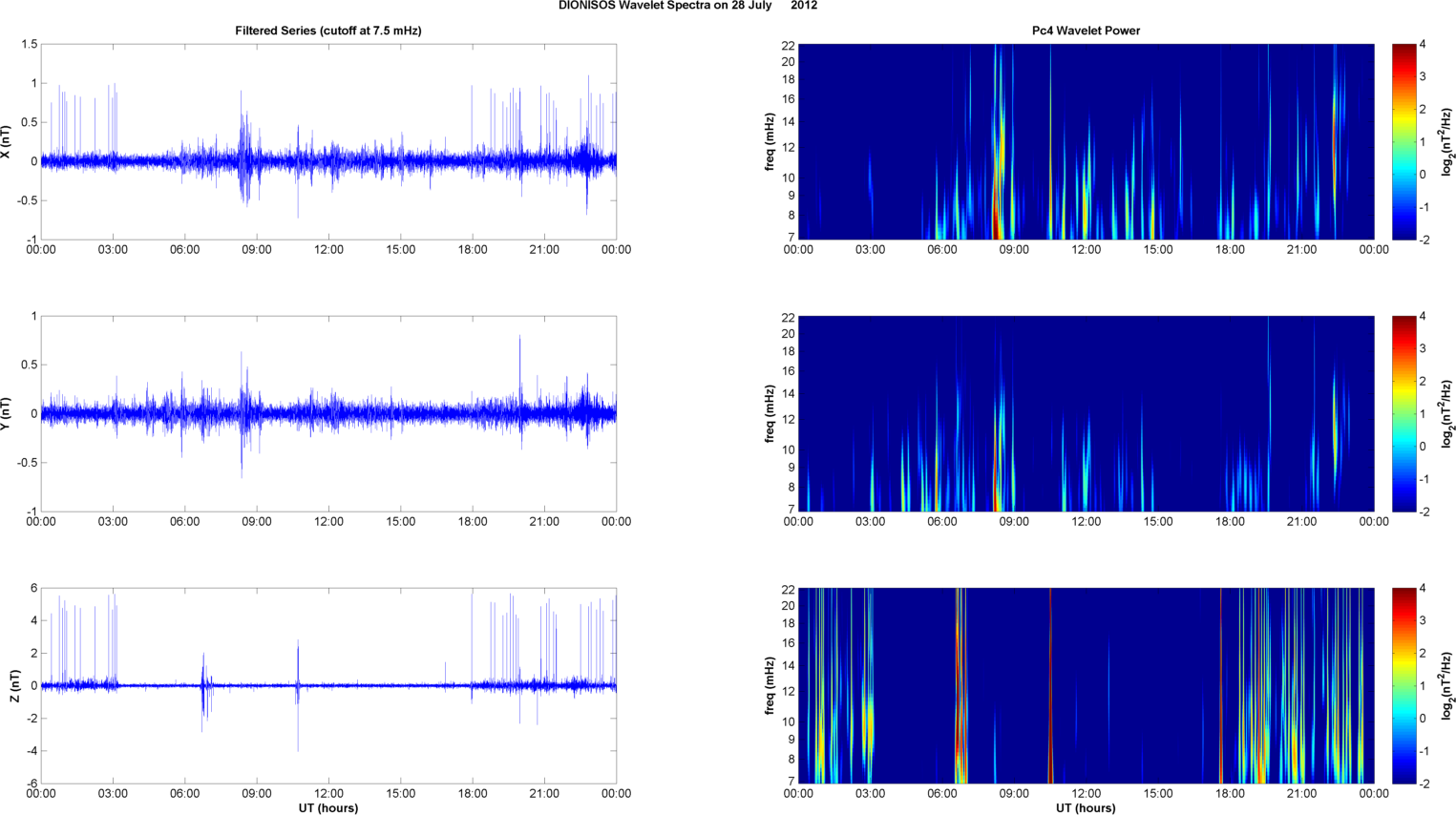Click the top wavelet power spectrogram

point(1086,141)
